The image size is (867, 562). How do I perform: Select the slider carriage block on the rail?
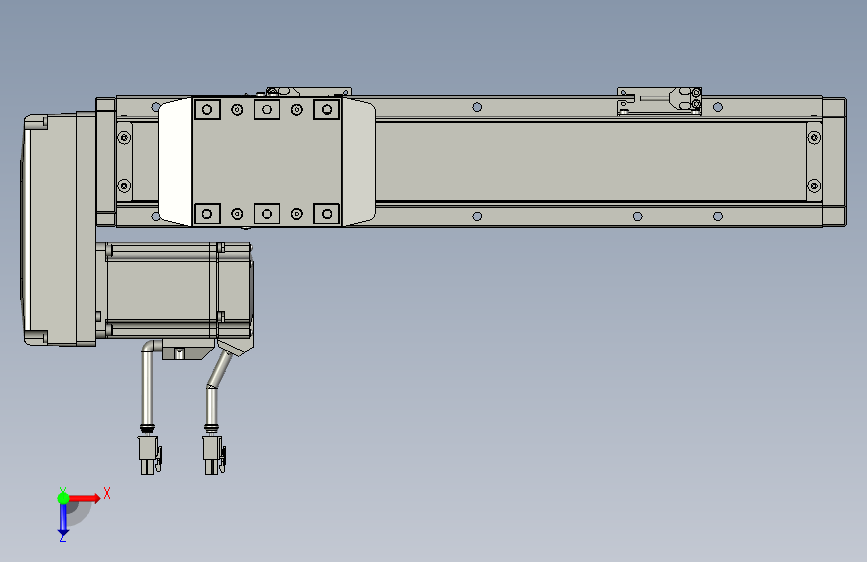pyautogui.click(x=267, y=162)
